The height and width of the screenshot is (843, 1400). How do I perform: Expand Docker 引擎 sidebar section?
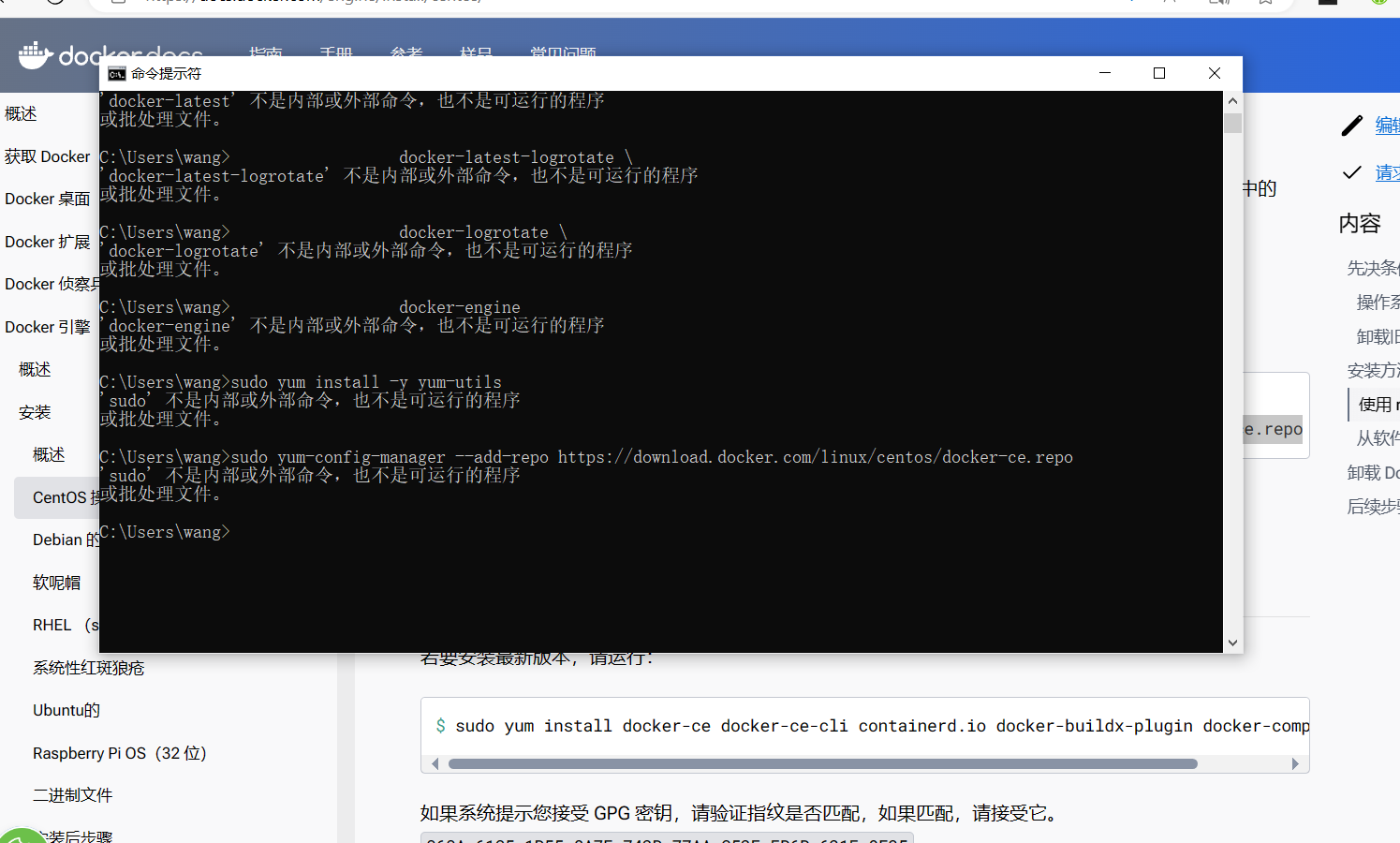pyautogui.click(x=48, y=327)
